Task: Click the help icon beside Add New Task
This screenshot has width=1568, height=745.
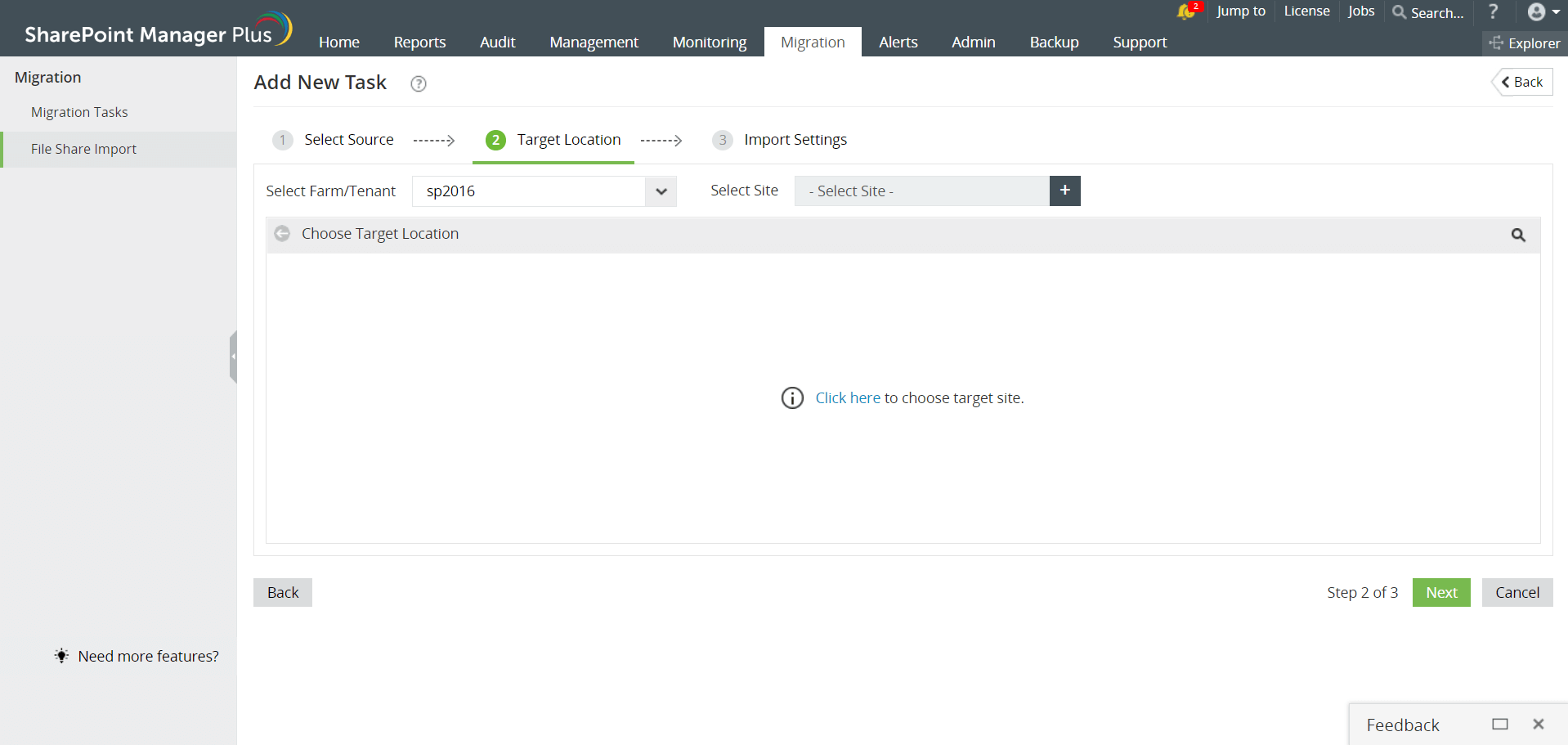Action: click(418, 83)
